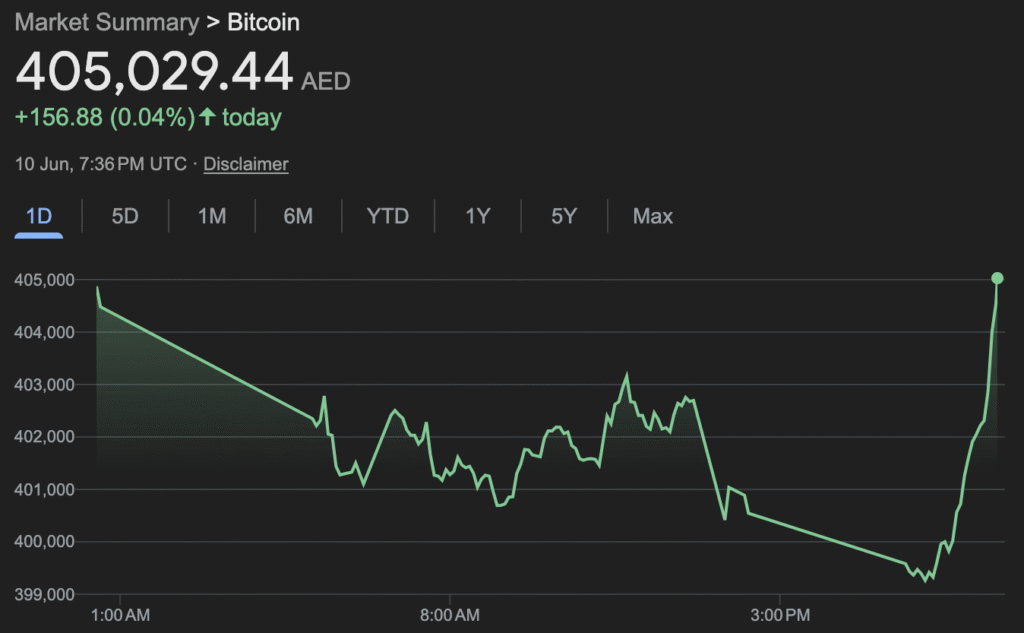This screenshot has height=633, width=1024.
Task: Click the 1:00 AM x-axis label
Action: coord(120,615)
